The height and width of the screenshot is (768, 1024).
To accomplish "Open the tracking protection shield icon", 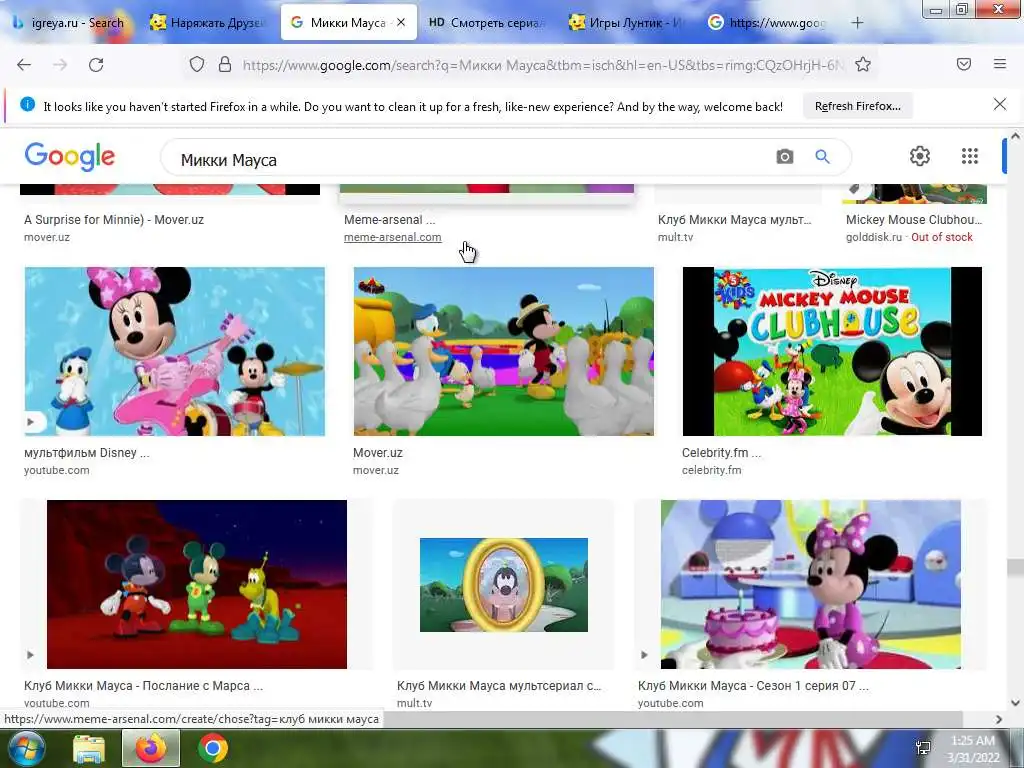I will point(197,64).
